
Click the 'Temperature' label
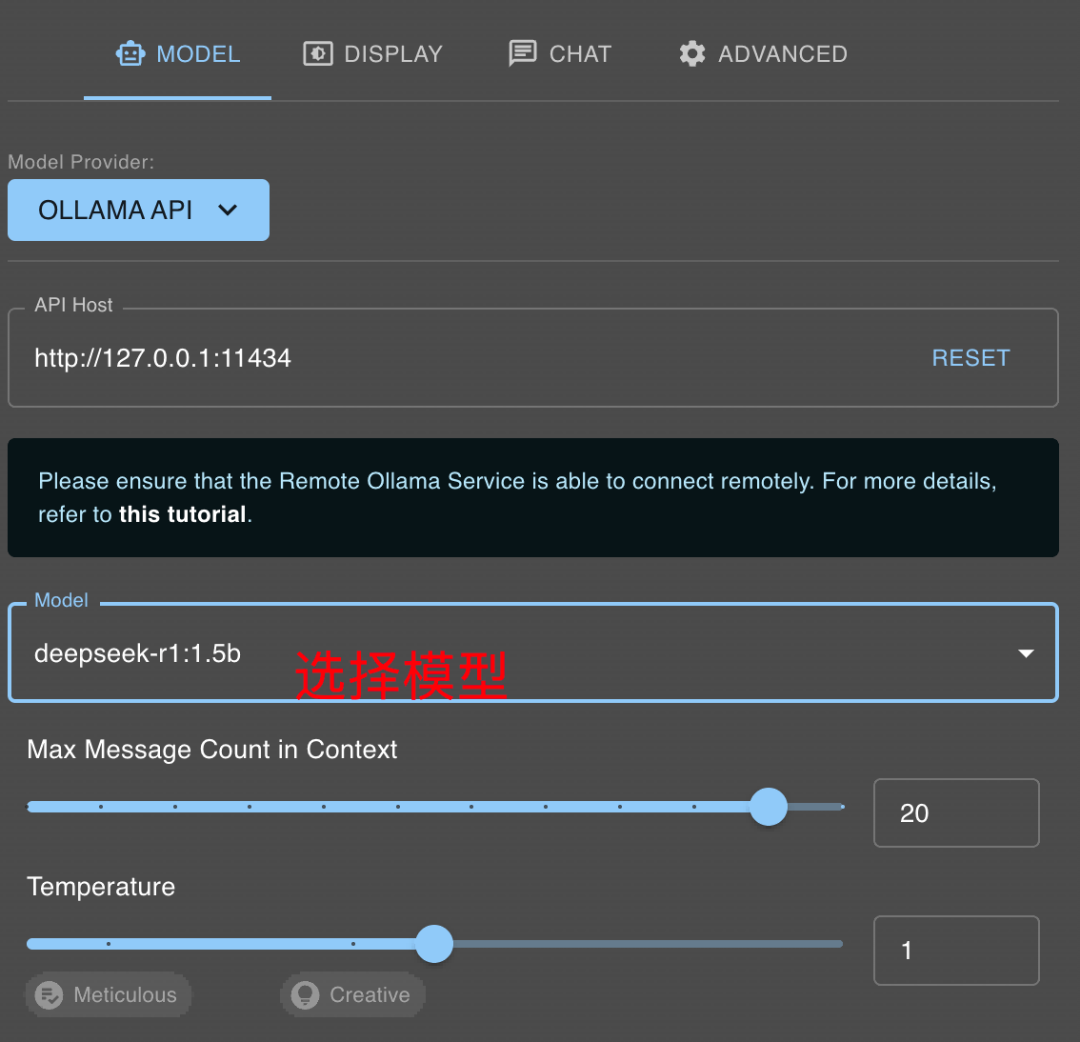coord(101,886)
